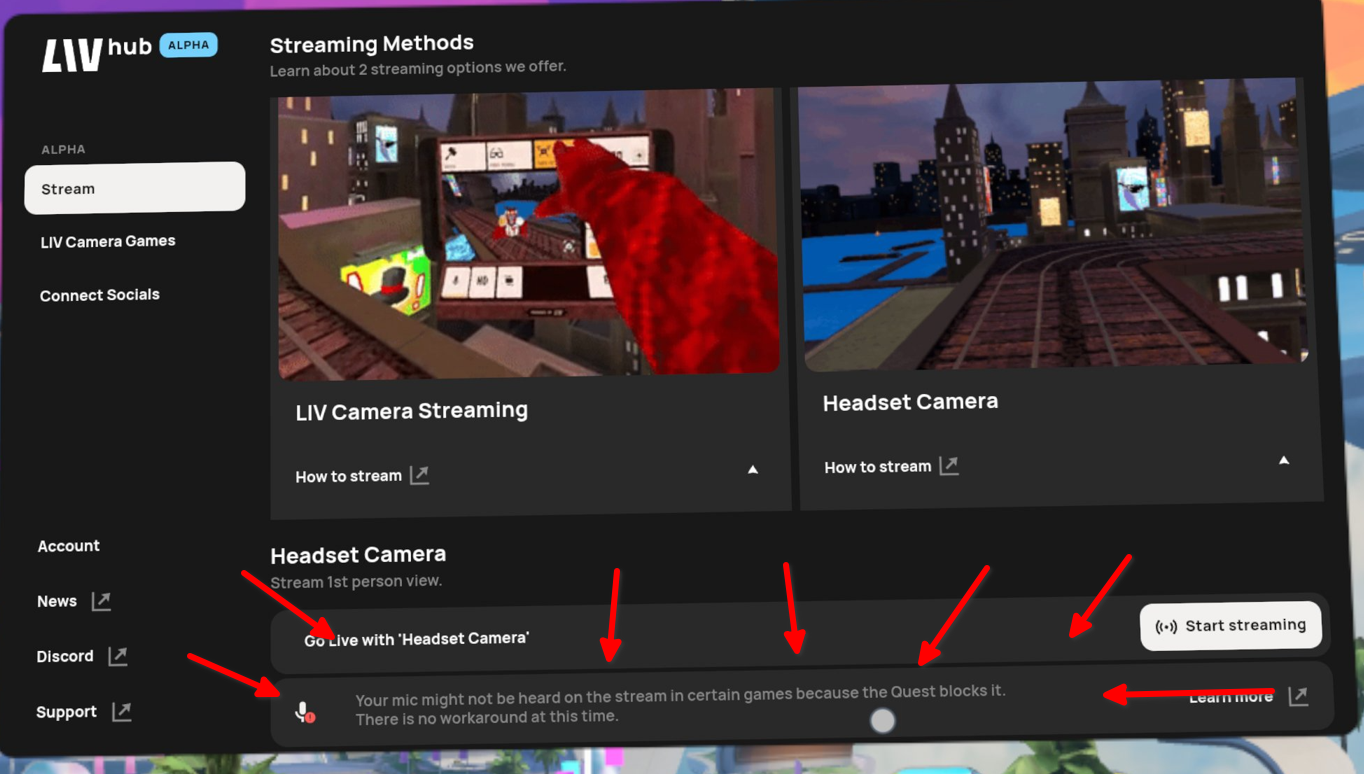Open the Stream section in sidebar
The height and width of the screenshot is (774, 1364).
click(x=135, y=188)
